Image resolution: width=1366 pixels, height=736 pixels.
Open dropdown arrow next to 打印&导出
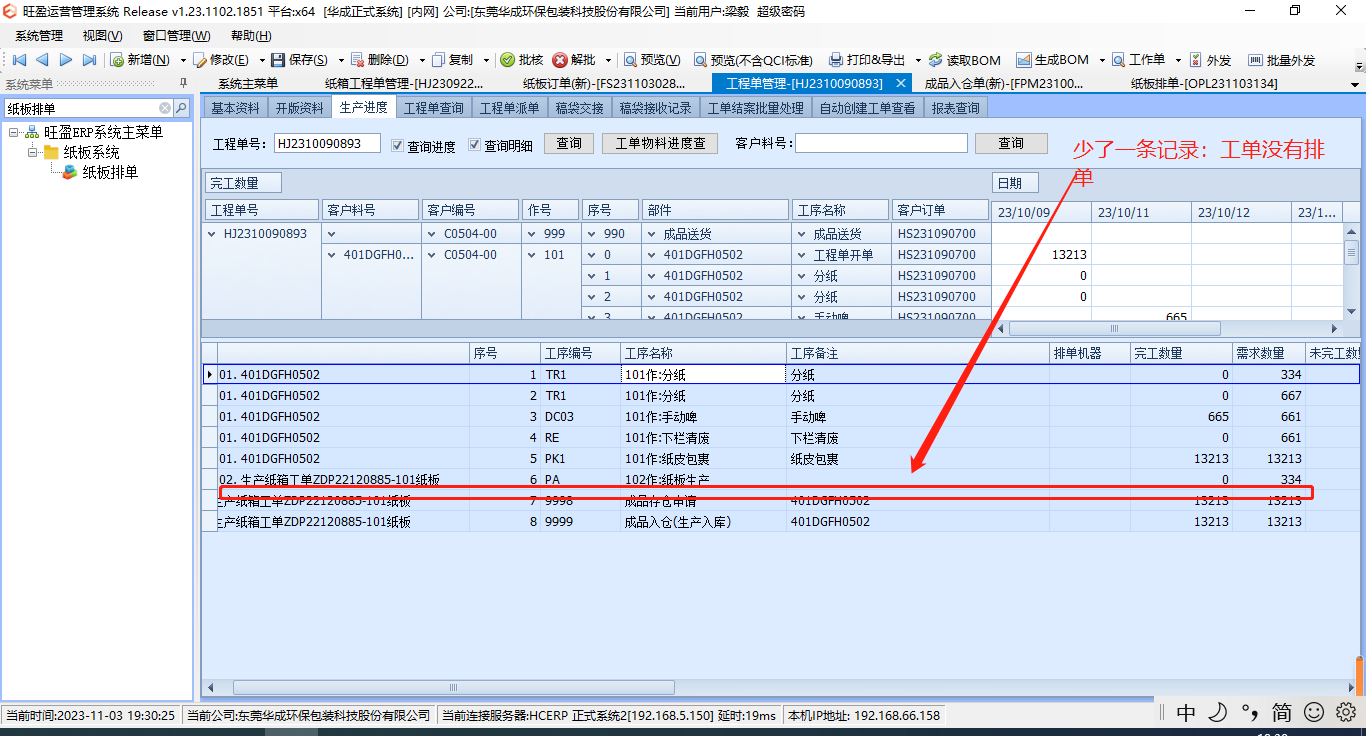917,60
